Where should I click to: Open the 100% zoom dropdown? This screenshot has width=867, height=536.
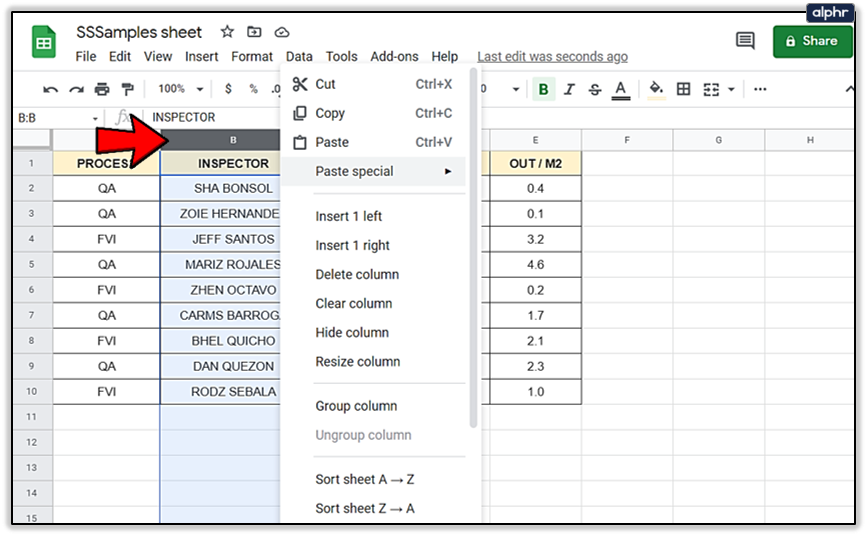178,89
